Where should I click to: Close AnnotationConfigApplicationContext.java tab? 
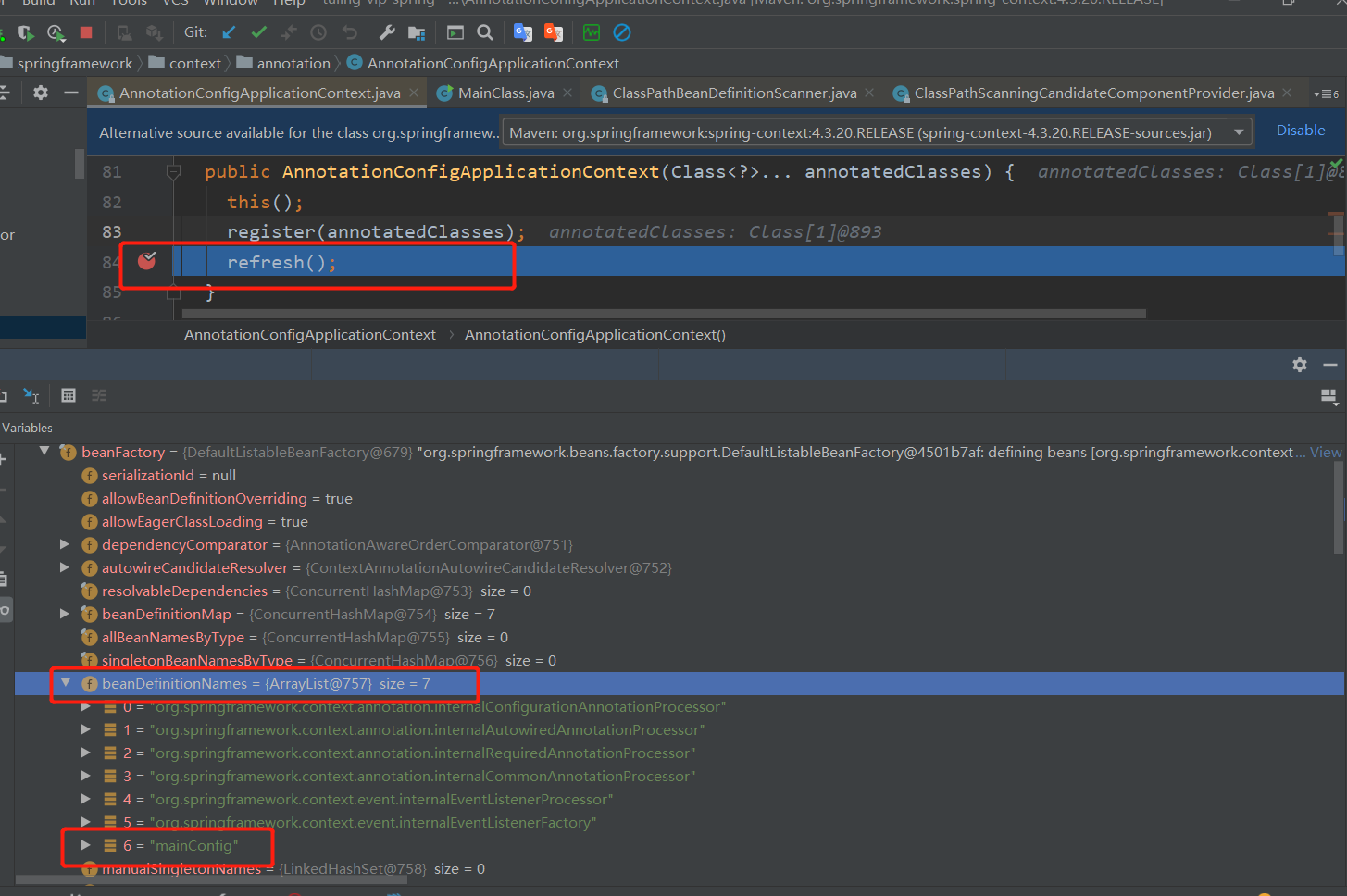pyautogui.click(x=414, y=93)
